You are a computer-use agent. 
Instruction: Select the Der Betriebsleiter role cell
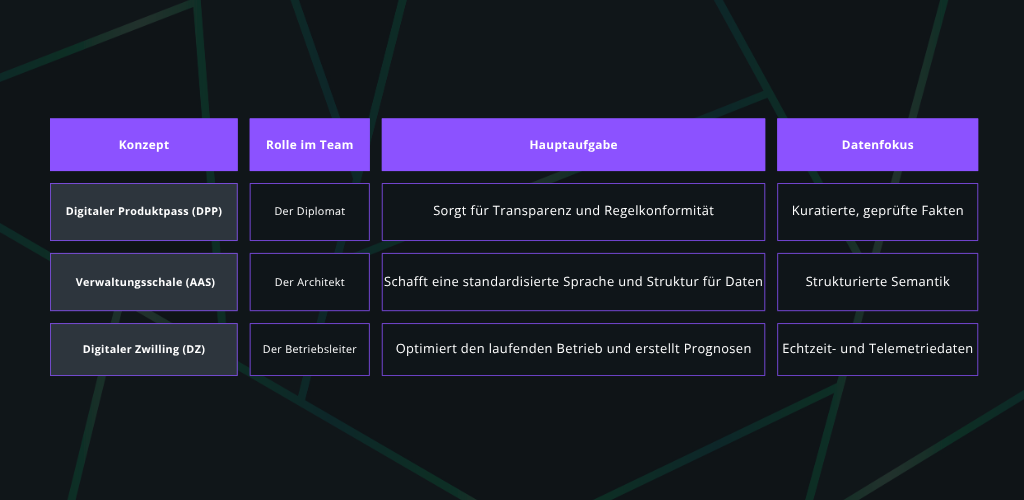point(309,349)
